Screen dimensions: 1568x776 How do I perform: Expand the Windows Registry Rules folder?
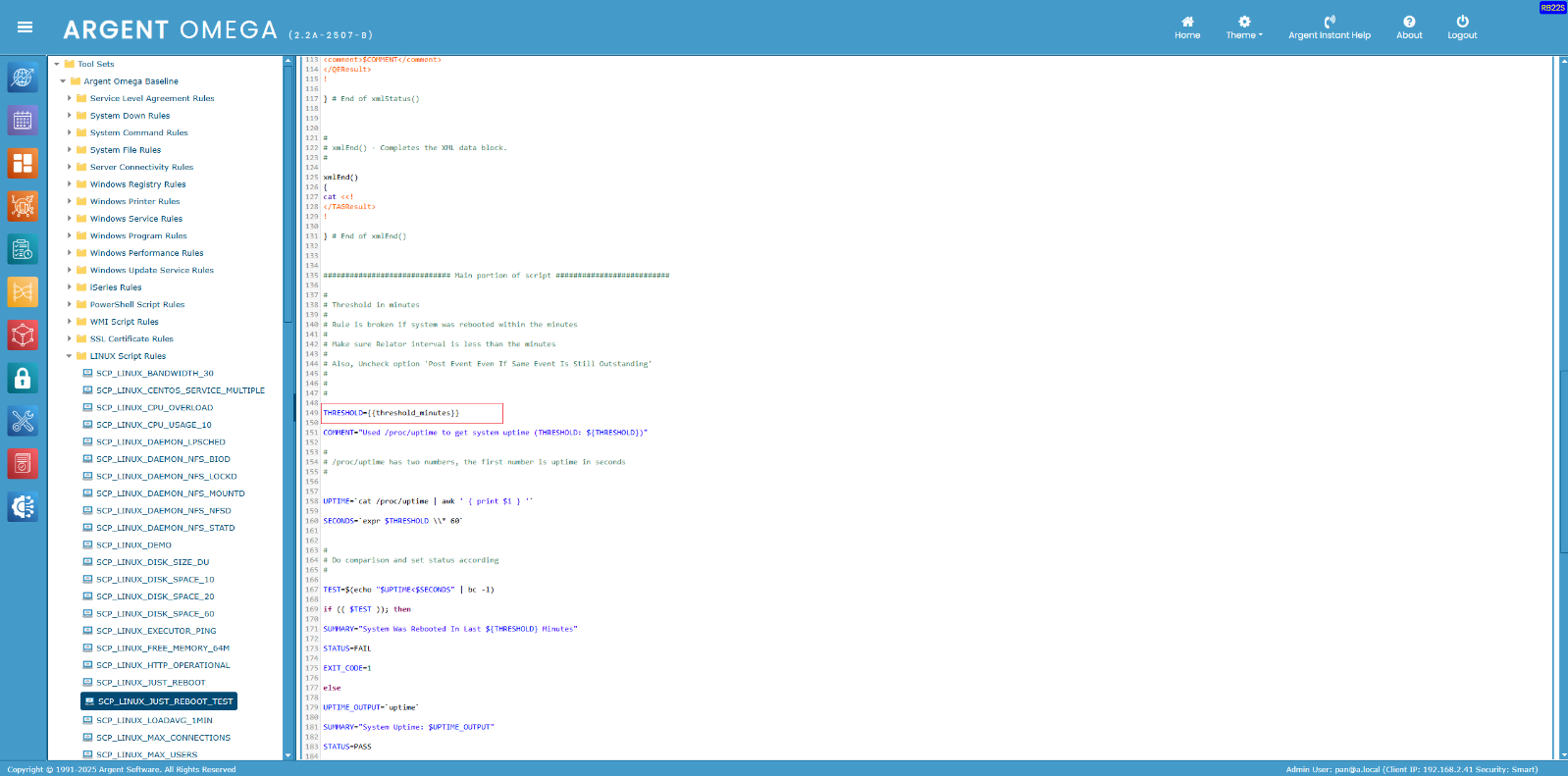click(69, 184)
